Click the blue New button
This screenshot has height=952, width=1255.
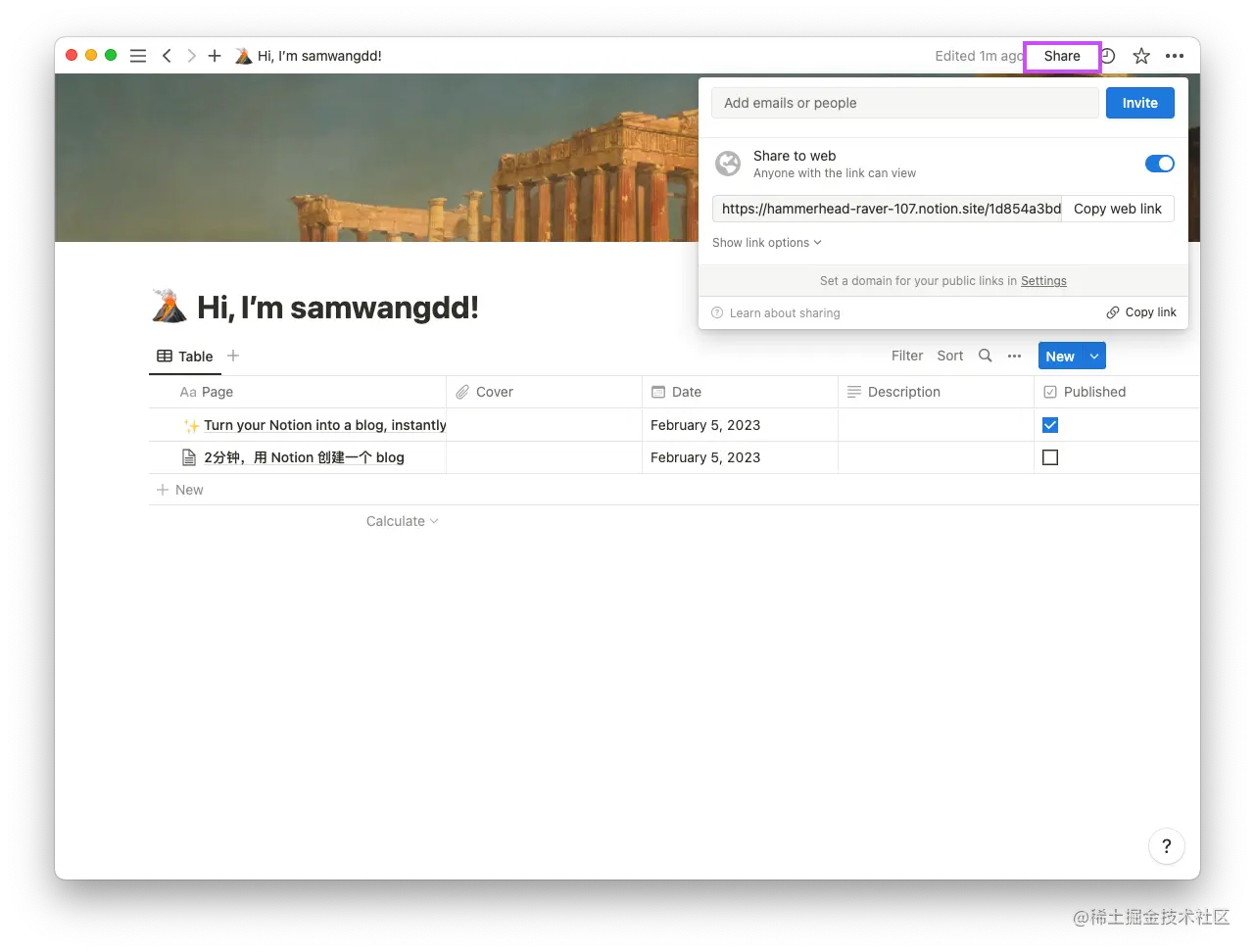coord(1060,357)
